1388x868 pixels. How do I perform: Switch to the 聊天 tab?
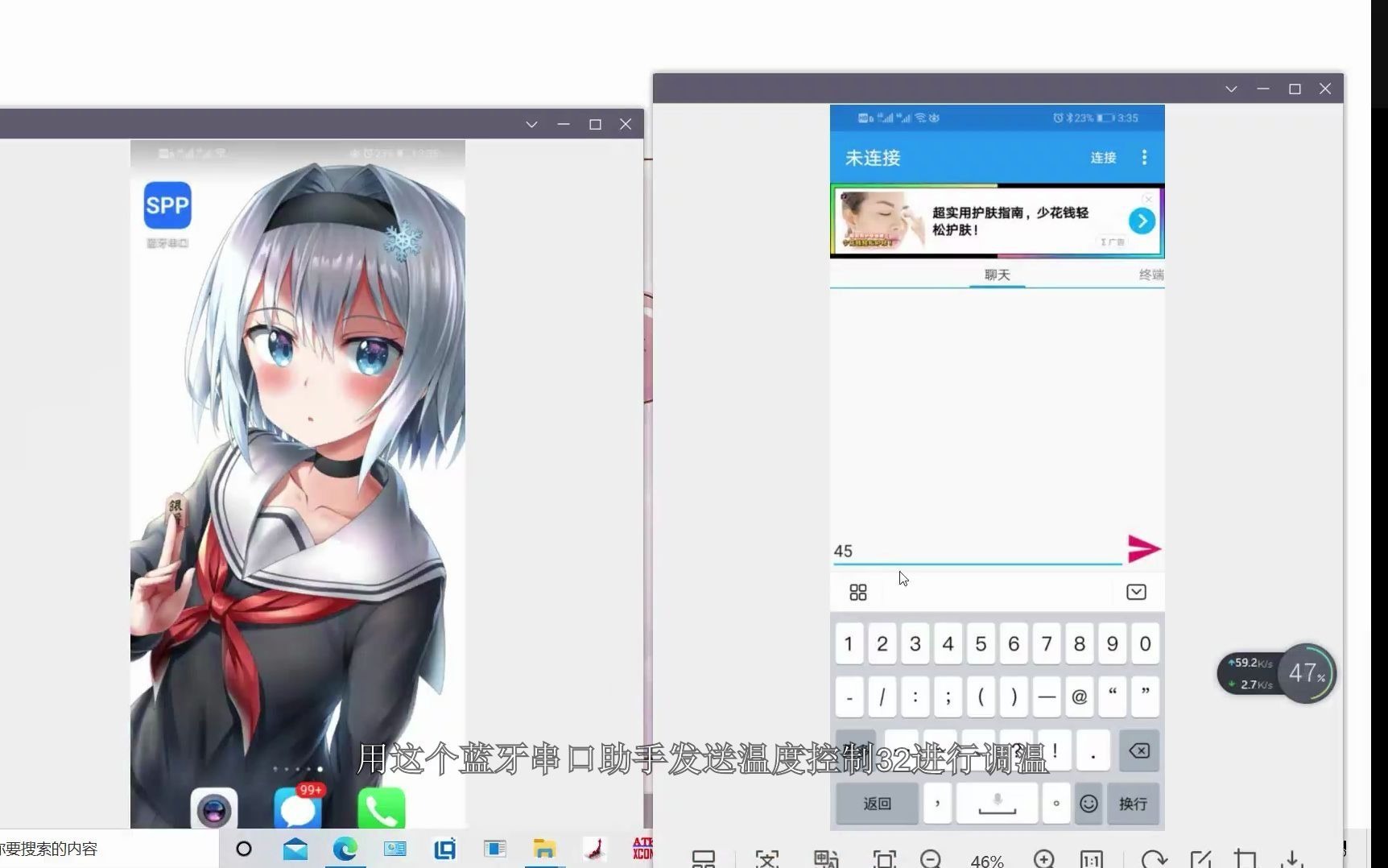997,275
